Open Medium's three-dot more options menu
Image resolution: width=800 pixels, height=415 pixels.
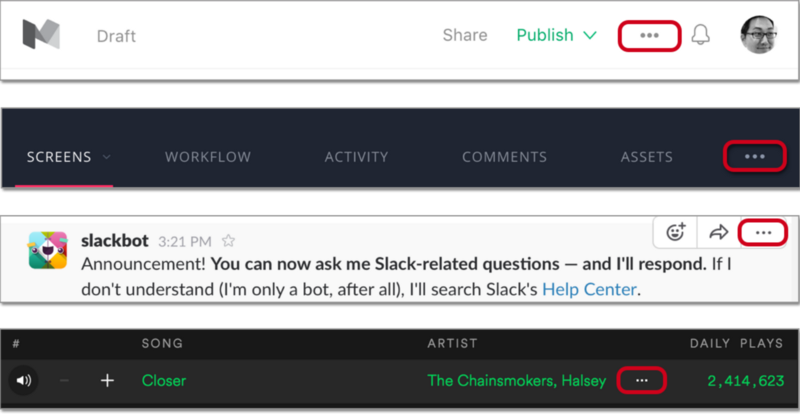pyautogui.click(x=650, y=35)
